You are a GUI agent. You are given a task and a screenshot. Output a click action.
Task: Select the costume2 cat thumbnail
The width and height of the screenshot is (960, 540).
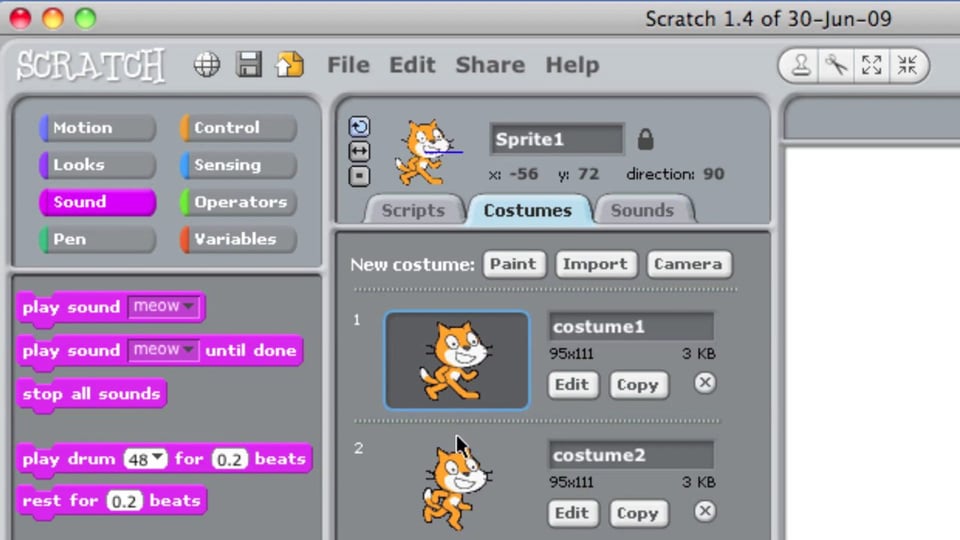pos(457,487)
